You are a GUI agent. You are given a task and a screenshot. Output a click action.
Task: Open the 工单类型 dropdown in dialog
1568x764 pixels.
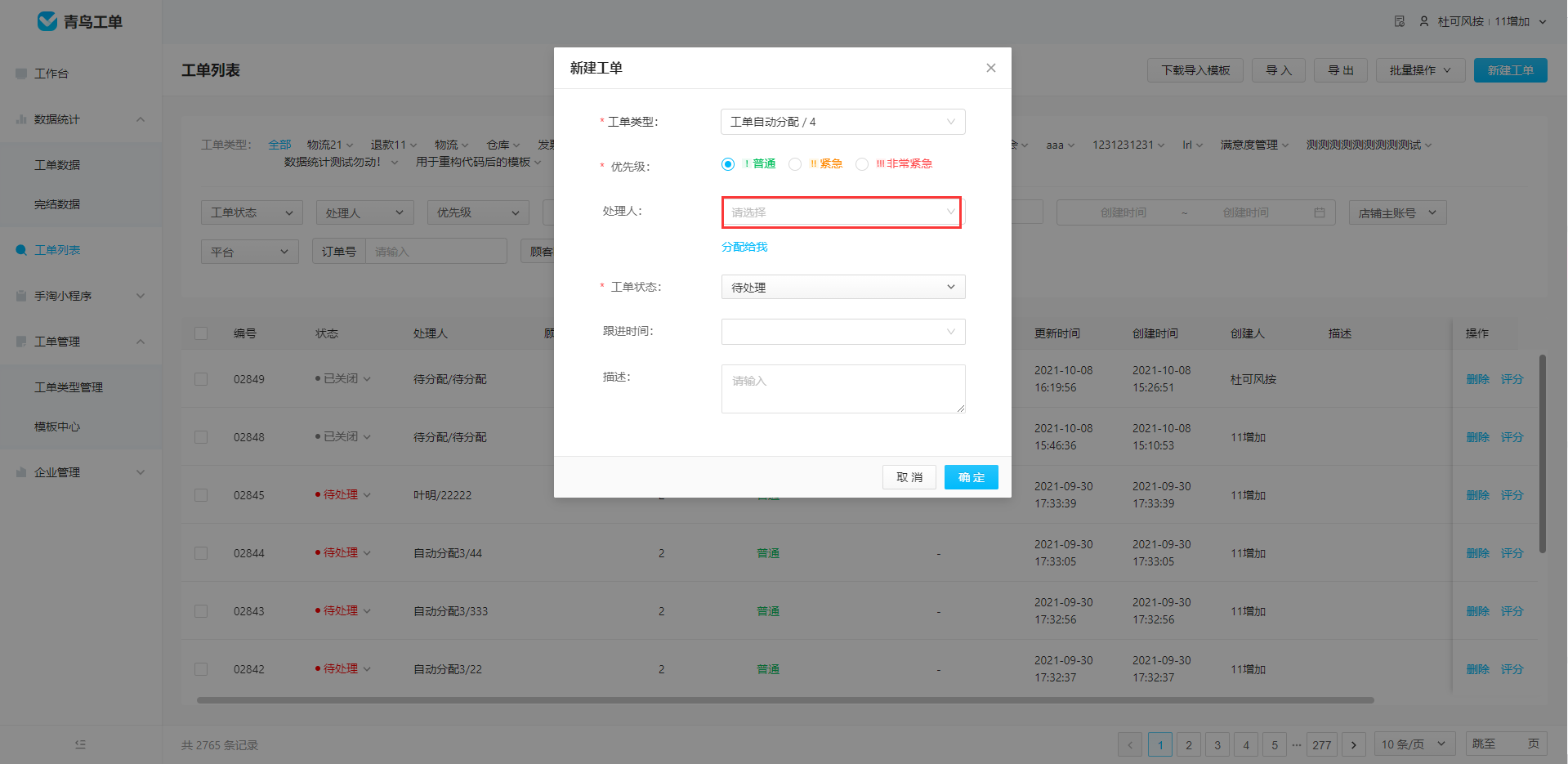tap(842, 122)
